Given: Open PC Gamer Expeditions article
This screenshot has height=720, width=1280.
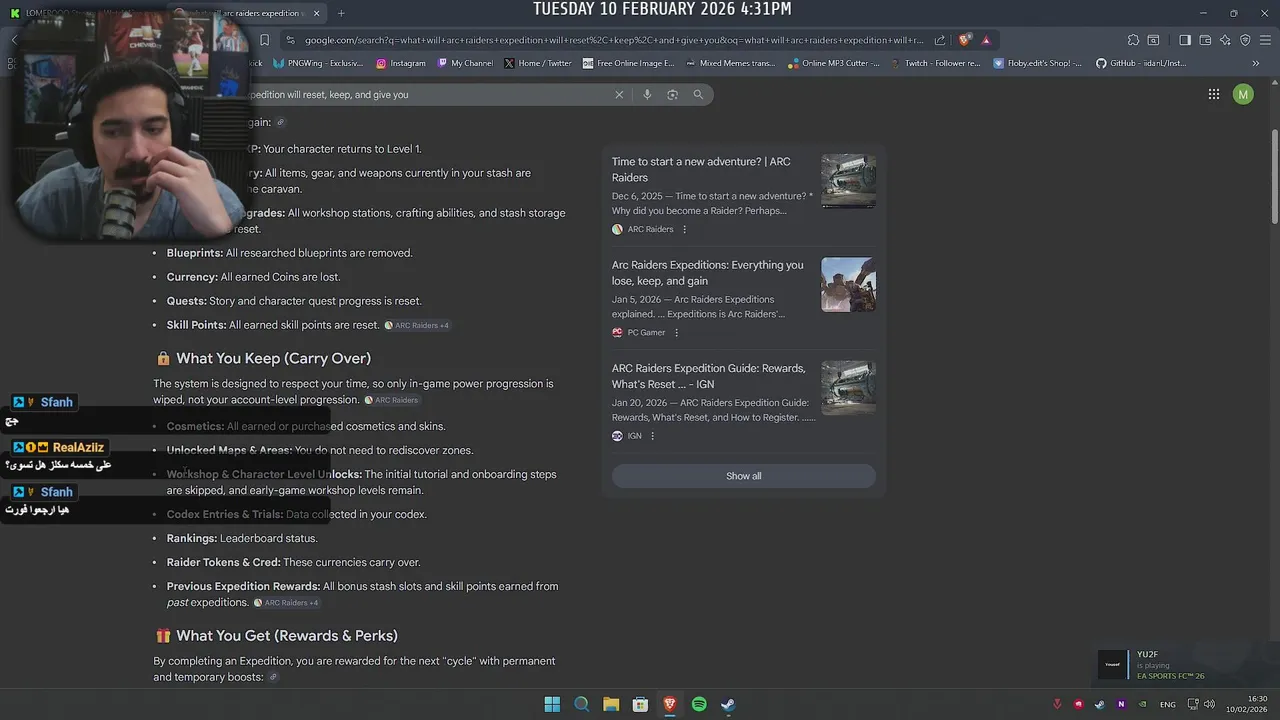Looking at the screenshot, I should click(x=708, y=273).
